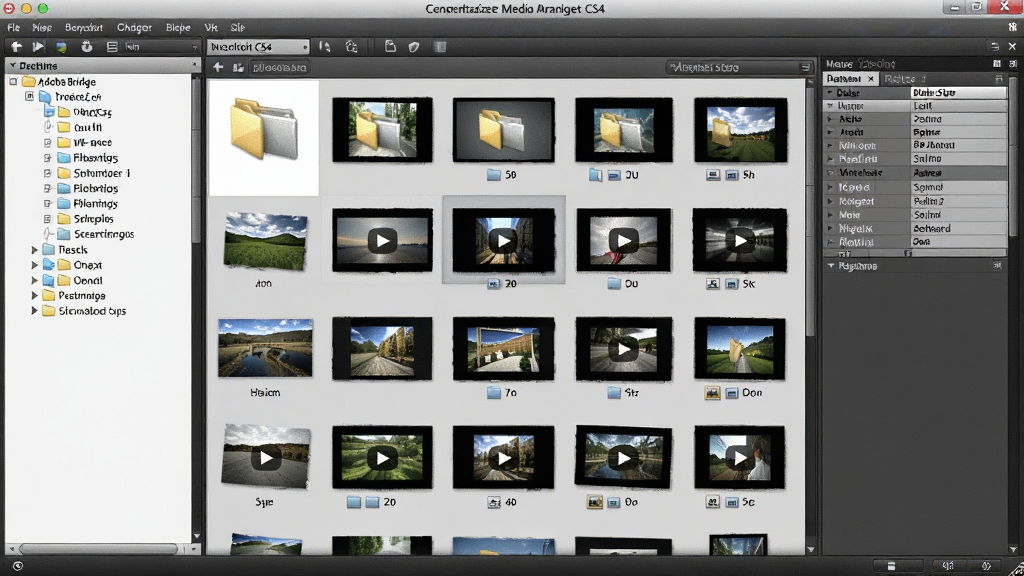Image resolution: width=1024 pixels, height=576 pixels.
Task: Open the panel menu icon on the Patreet tab row
Action: (x=999, y=78)
